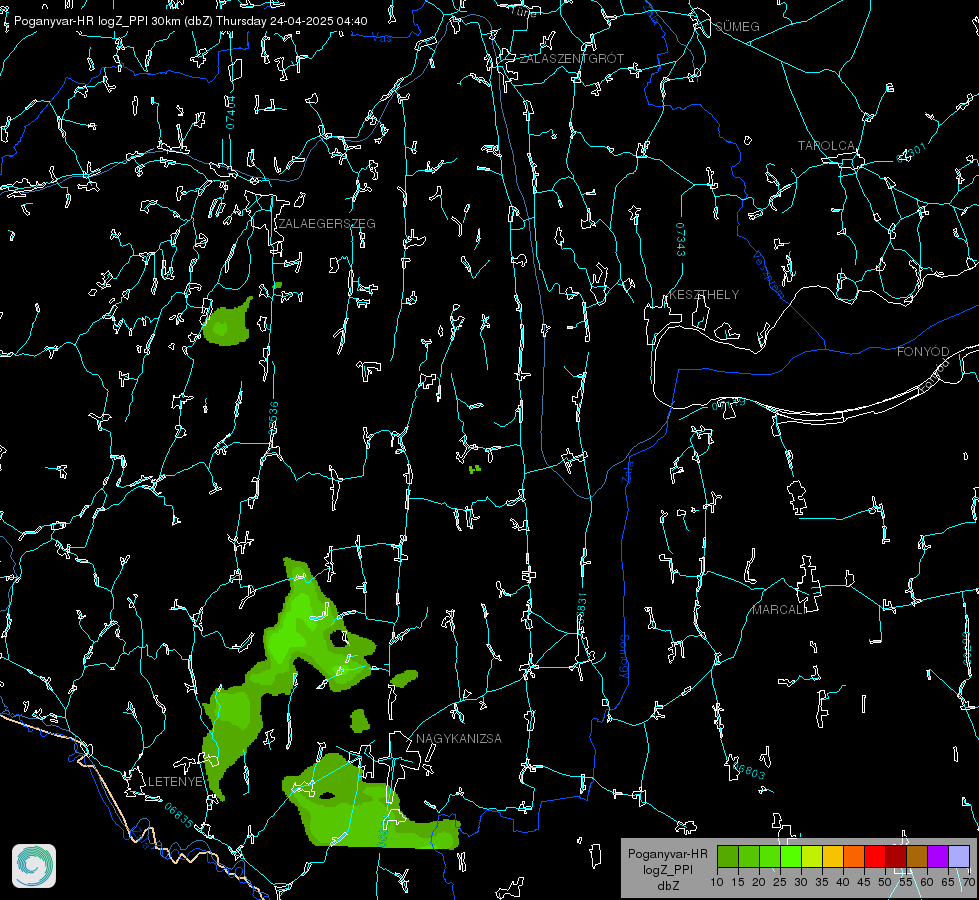
Task: Select the bright green 25-30 dBZ swatch
Action: pos(791,856)
